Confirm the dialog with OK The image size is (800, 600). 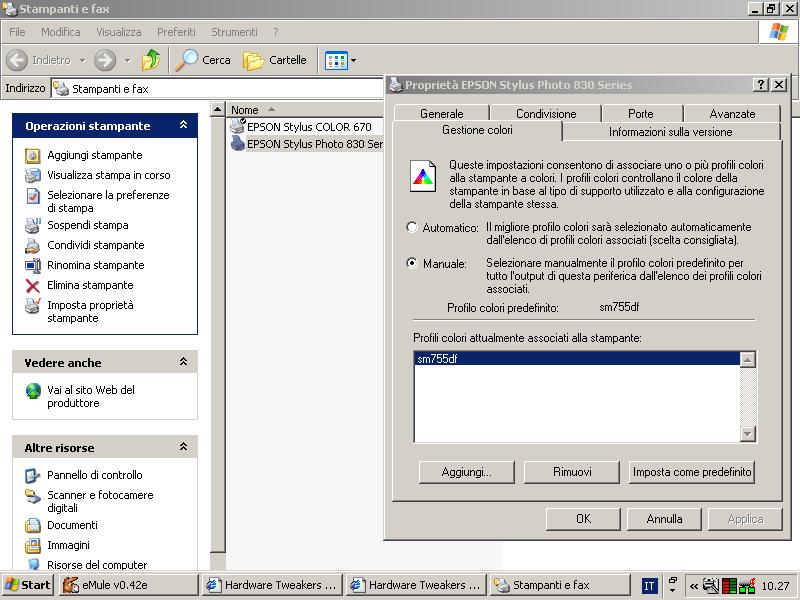click(583, 519)
